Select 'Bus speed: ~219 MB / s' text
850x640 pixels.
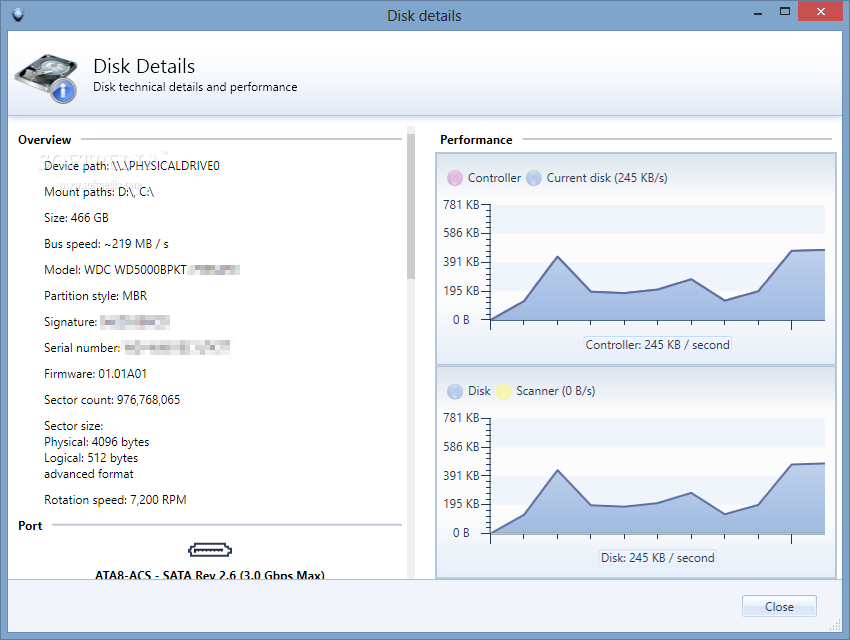106,244
